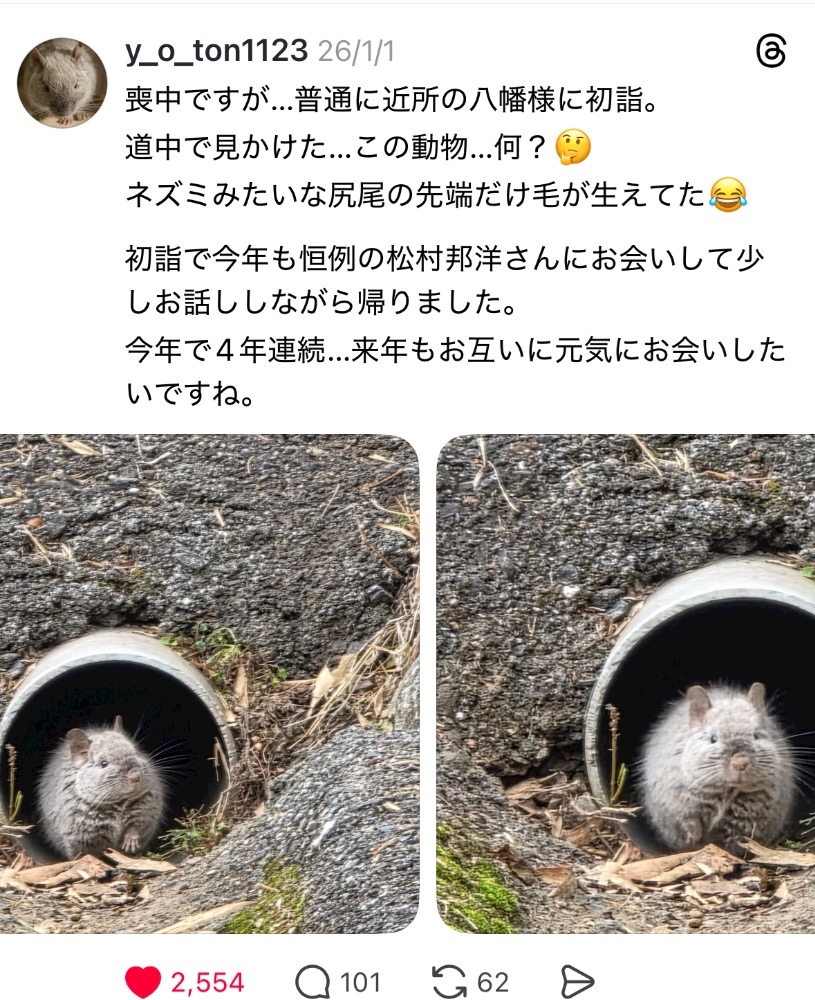Click the laughing tears emoji

728,195
